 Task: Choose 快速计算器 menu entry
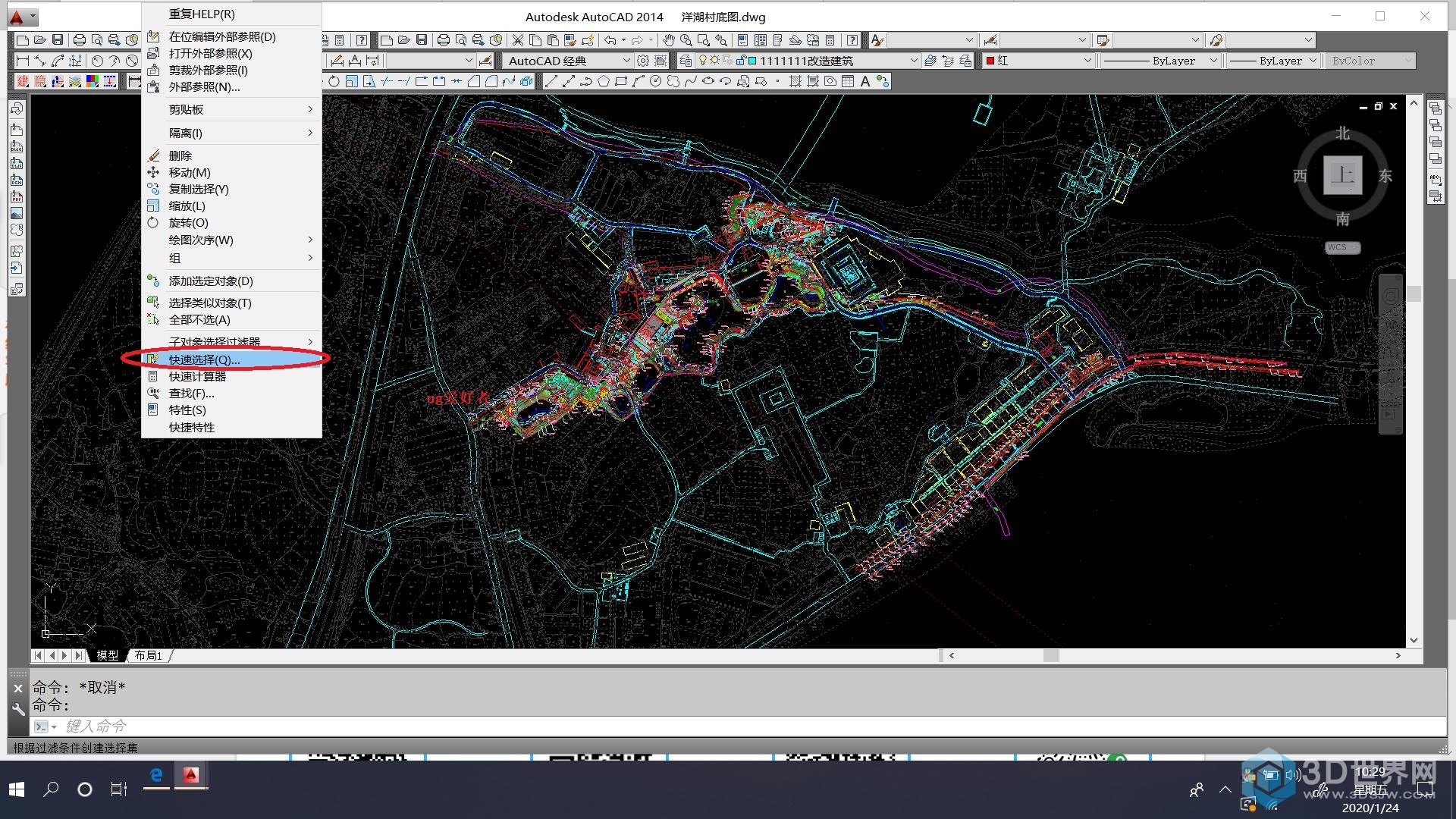click(x=231, y=376)
